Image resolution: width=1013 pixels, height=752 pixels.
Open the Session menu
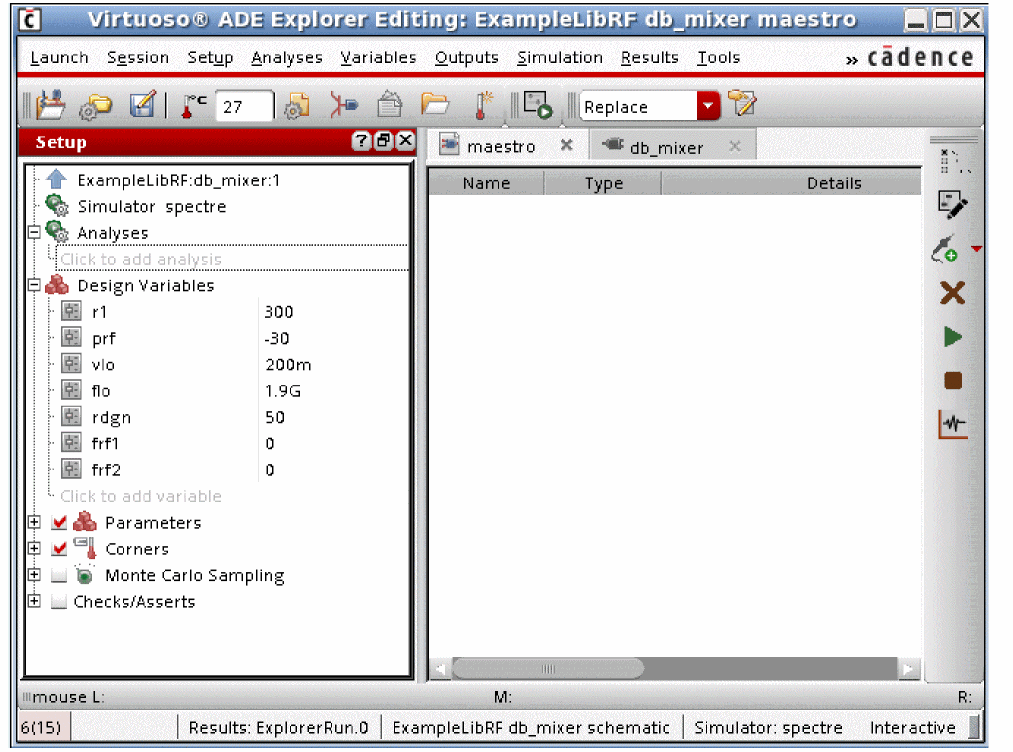138,57
